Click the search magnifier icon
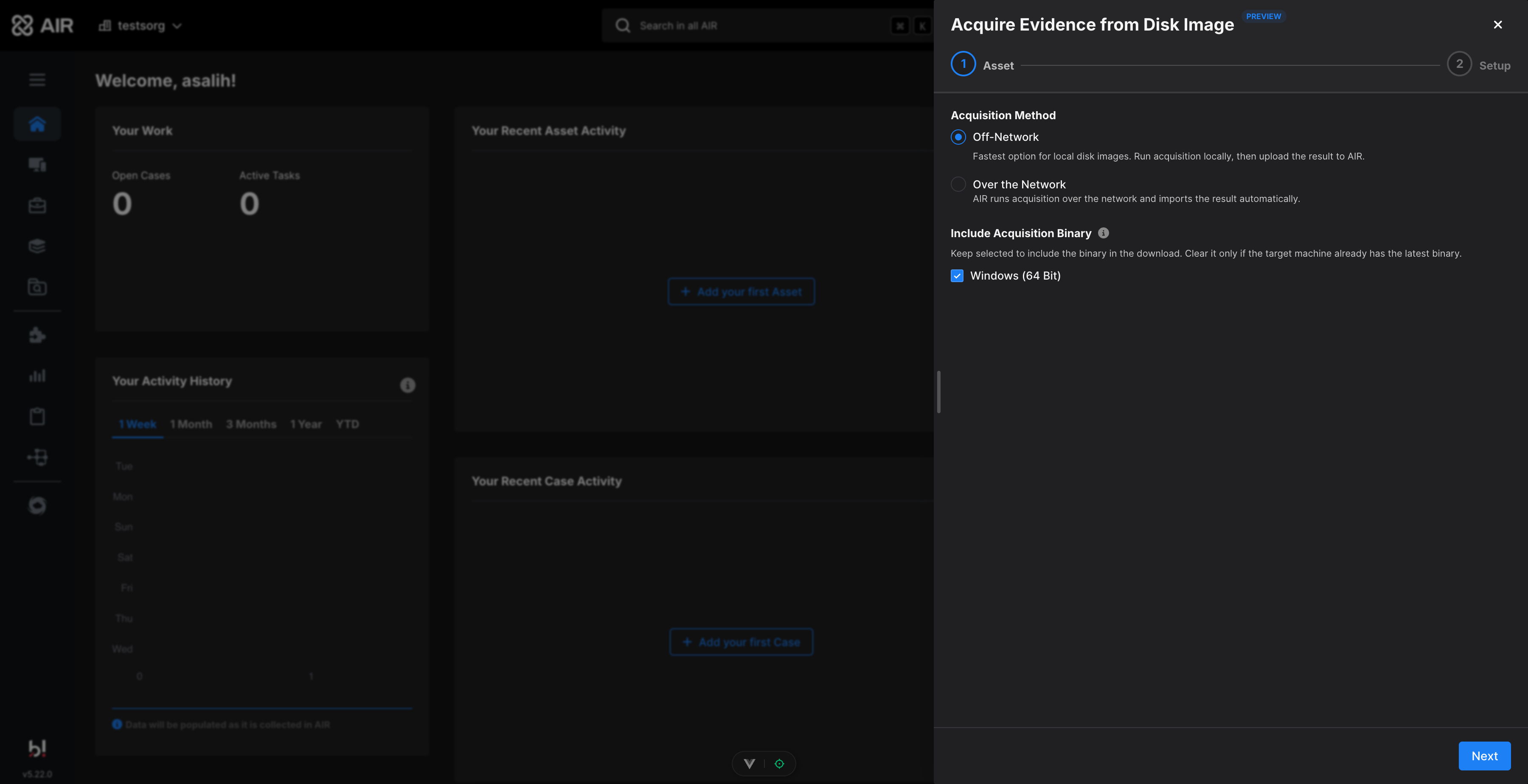Image resolution: width=1528 pixels, height=784 pixels. click(x=623, y=25)
